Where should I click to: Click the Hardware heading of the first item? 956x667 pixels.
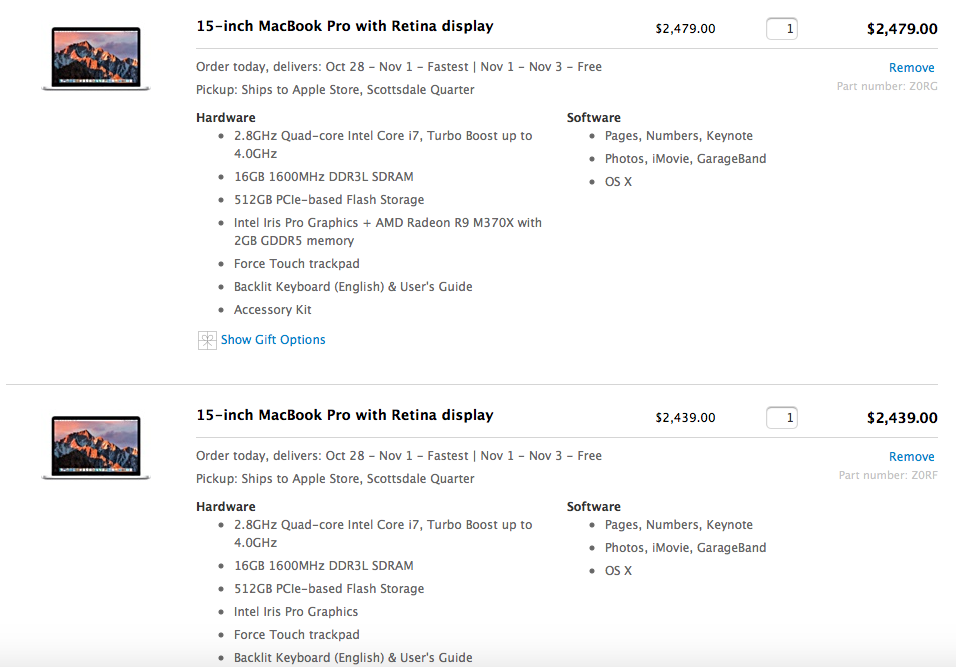tap(226, 118)
